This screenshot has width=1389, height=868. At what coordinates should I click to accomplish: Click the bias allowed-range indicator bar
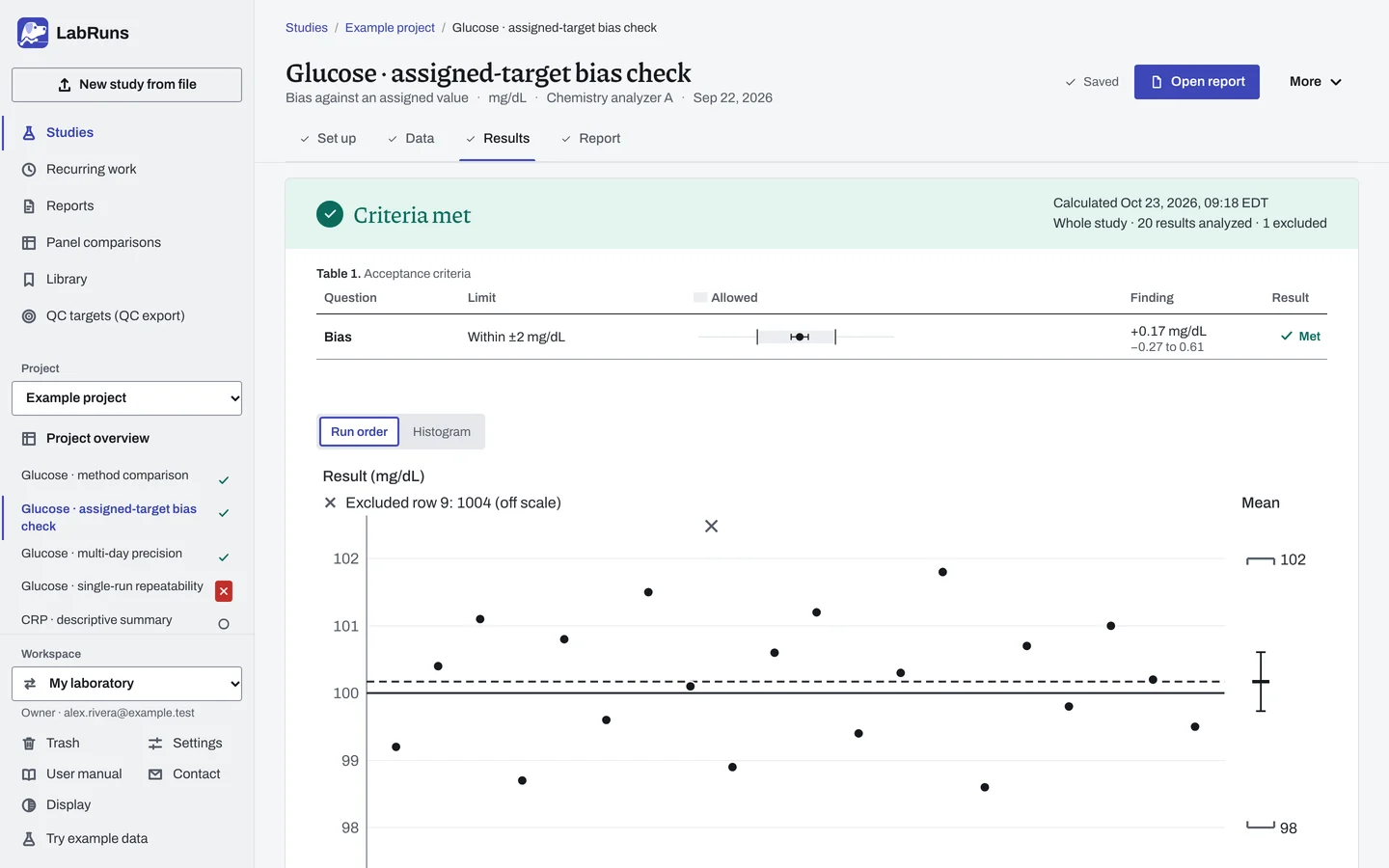(x=797, y=337)
